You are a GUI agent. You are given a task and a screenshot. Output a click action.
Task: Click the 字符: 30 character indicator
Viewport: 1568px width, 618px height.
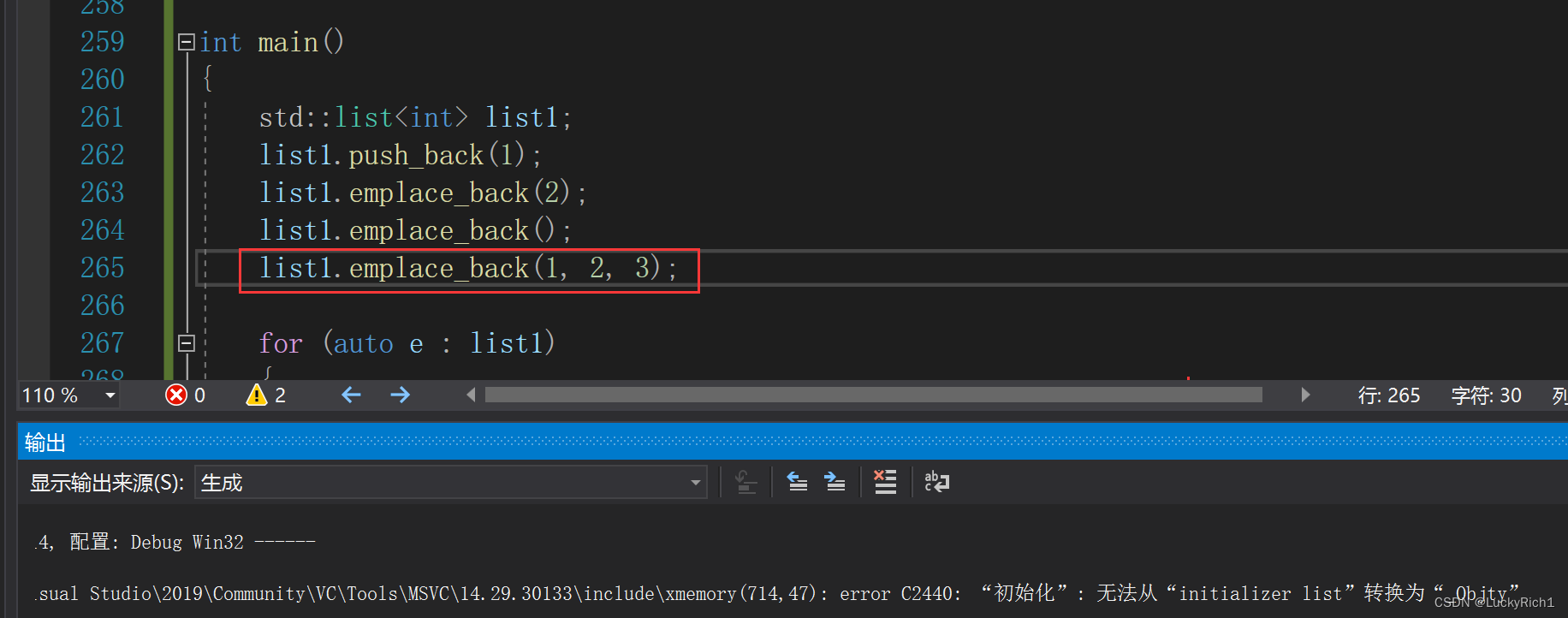[1486, 395]
